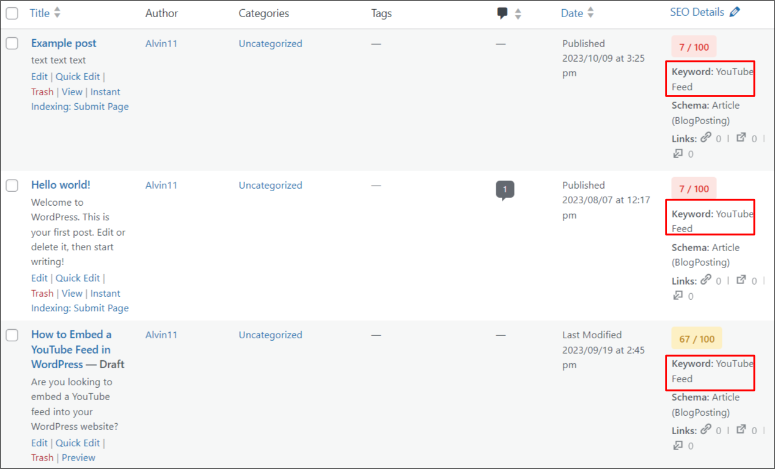Trash the YouTube Feed draft post
Viewport: 775px width, 469px height.
pyautogui.click(x=42, y=458)
